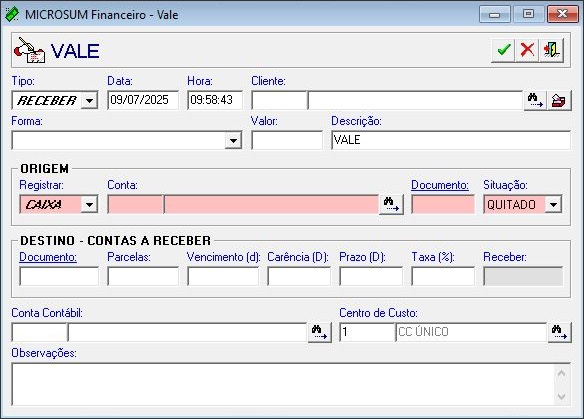Click the Conta Contábil description field
584x419 pixels.
[188, 332]
